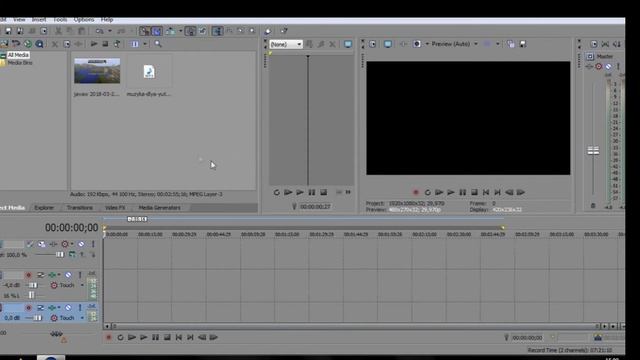
Task: Stop playback in the Trimmer transport
Action: pyautogui.click(x=323, y=192)
